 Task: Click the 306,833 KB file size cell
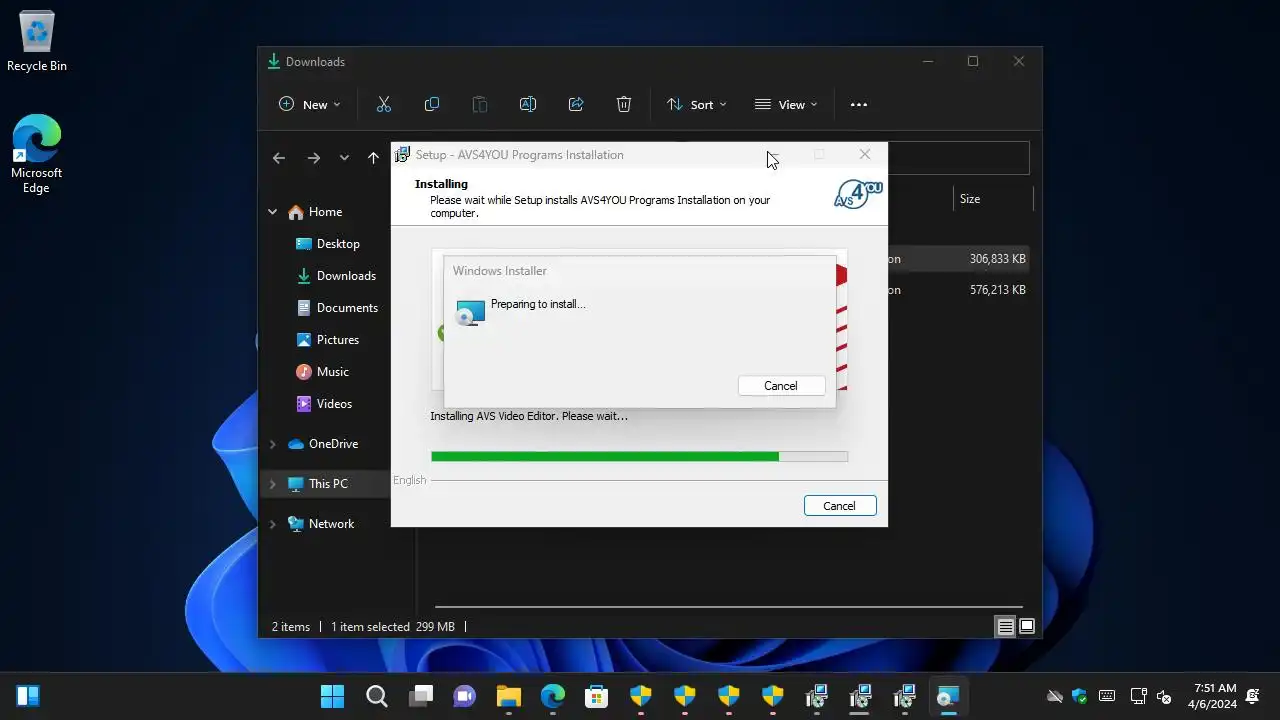pos(997,259)
